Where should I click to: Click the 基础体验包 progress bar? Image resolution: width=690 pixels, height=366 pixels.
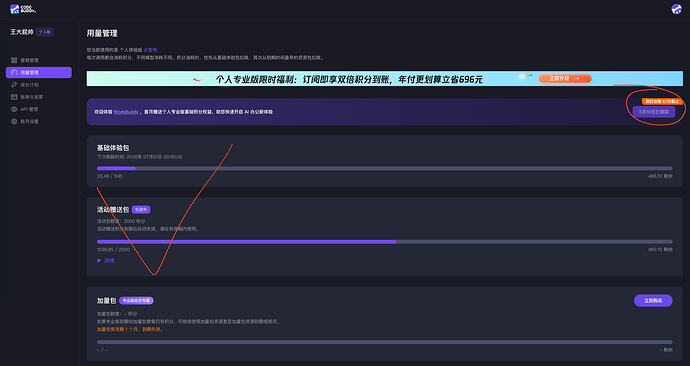[385, 168]
